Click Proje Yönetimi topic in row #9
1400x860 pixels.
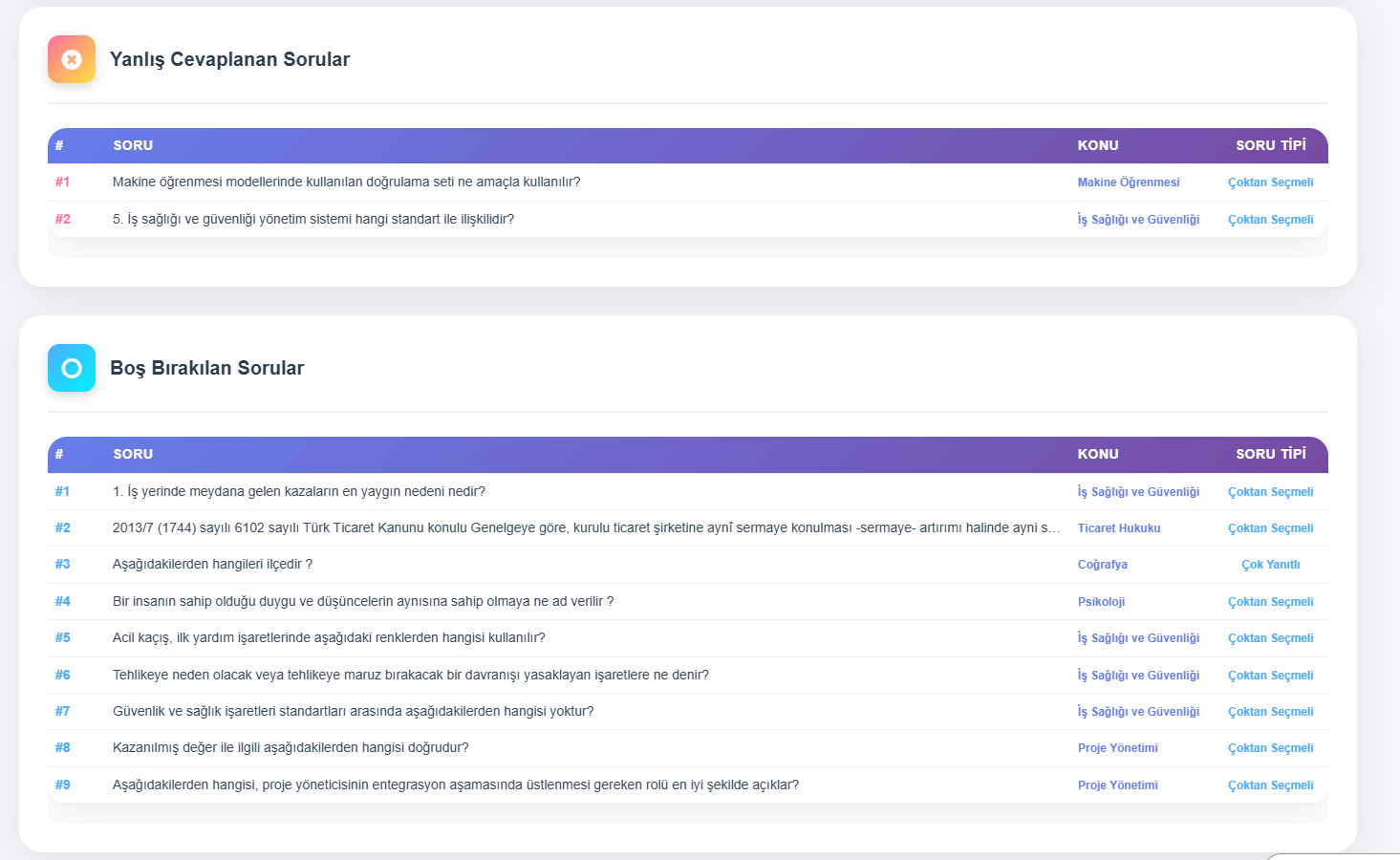[1117, 785]
